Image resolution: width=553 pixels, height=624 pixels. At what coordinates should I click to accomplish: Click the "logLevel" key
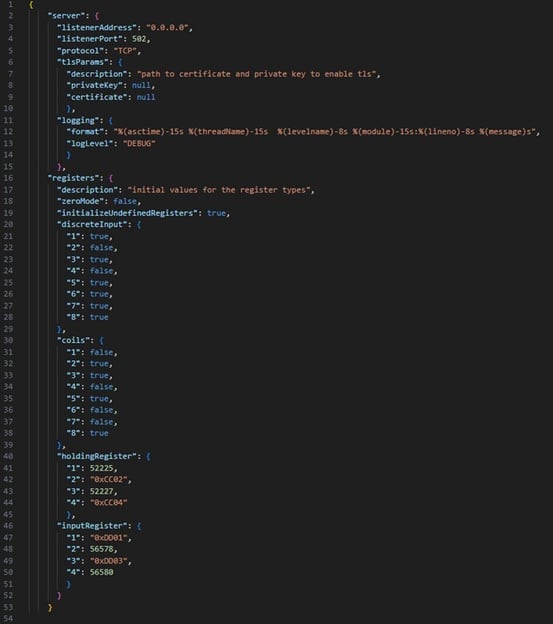90,143
